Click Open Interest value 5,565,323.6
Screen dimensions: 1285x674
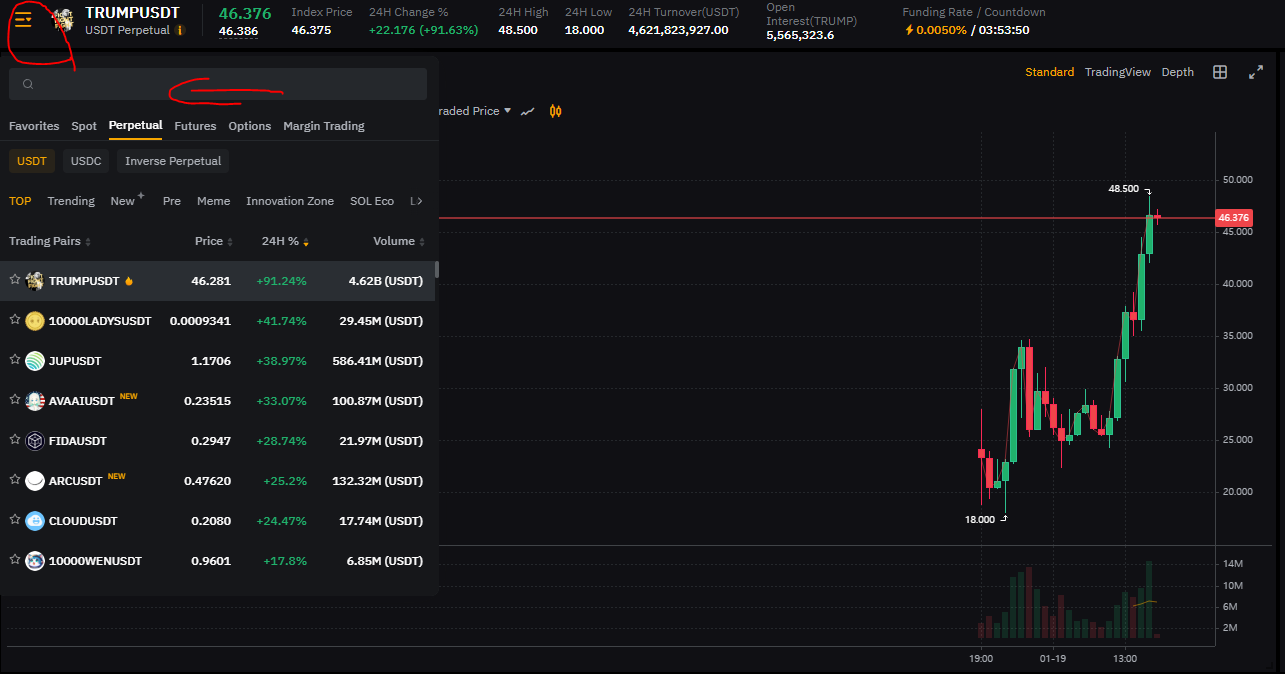click(800, 35)
